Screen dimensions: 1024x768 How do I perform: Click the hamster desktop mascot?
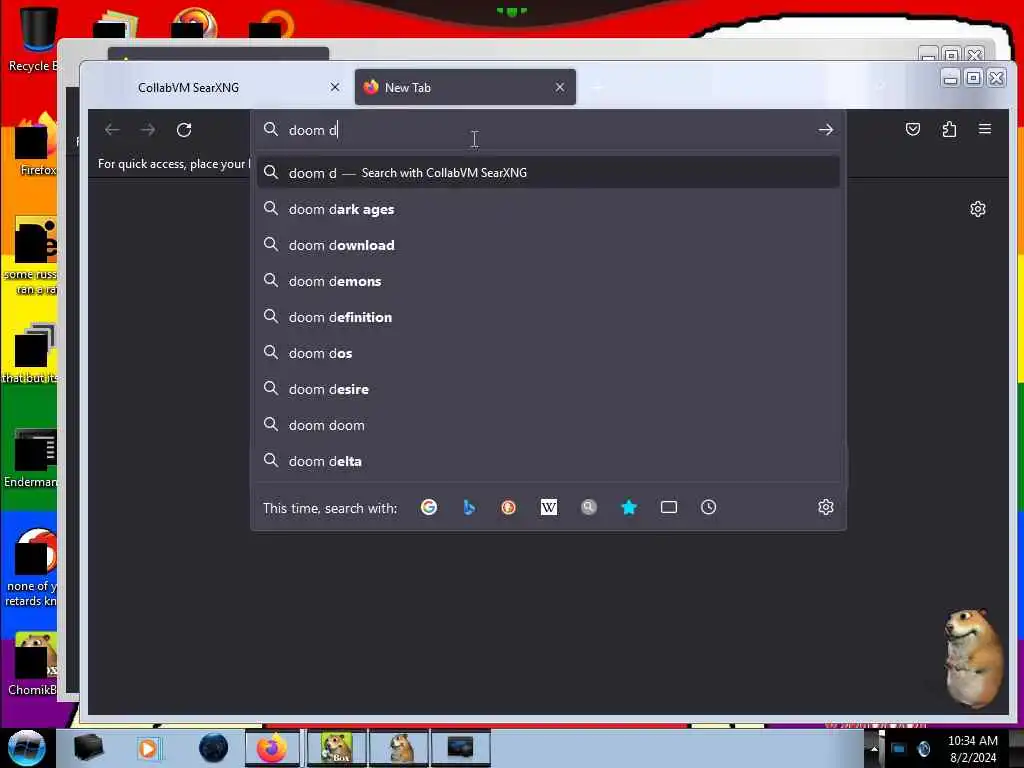973,658
